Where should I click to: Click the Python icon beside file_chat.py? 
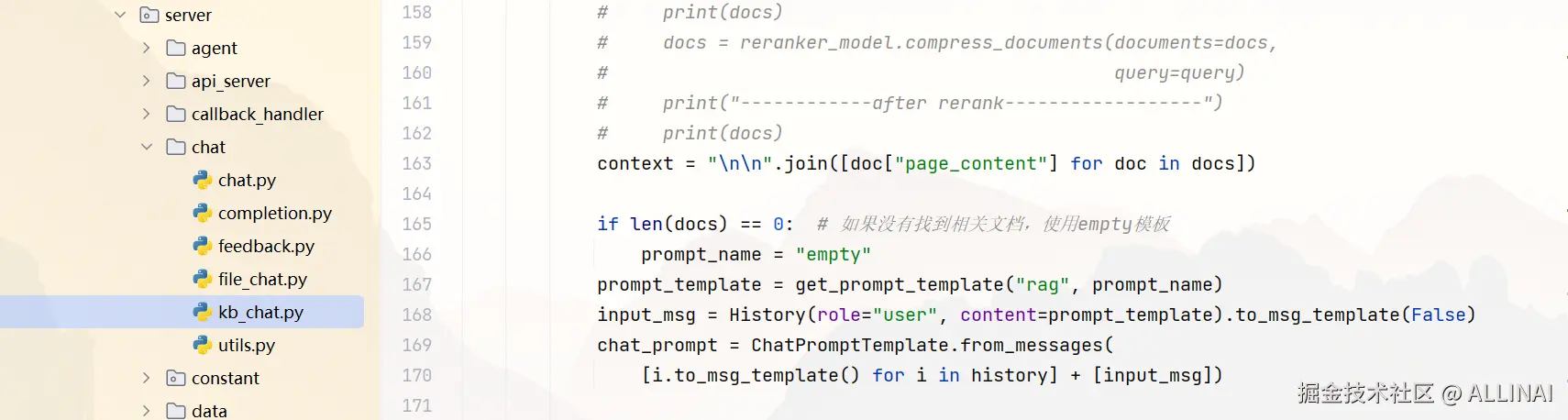click(203, 279)
